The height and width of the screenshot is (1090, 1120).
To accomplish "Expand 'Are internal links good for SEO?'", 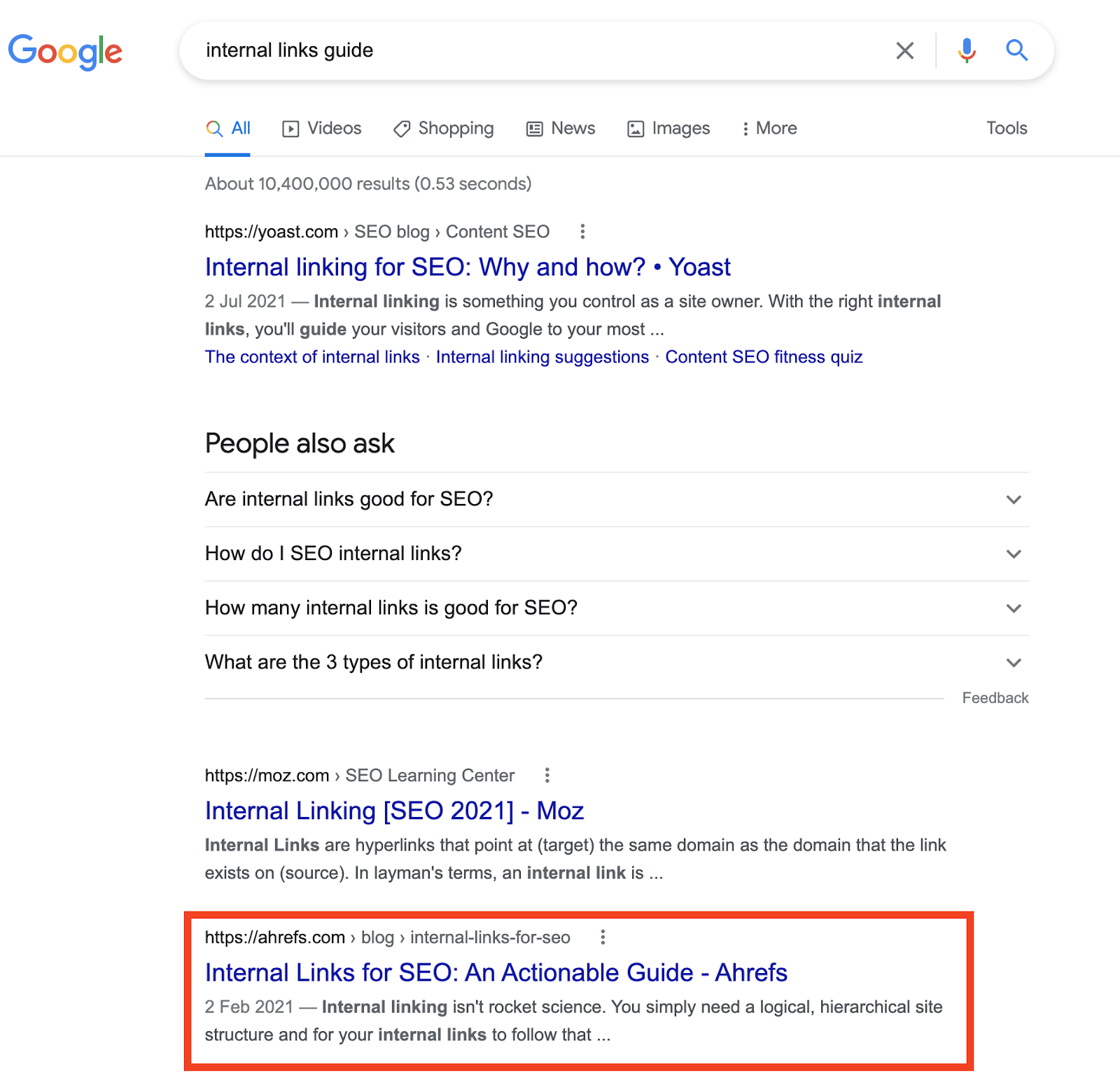I will (x=617, y=499).
